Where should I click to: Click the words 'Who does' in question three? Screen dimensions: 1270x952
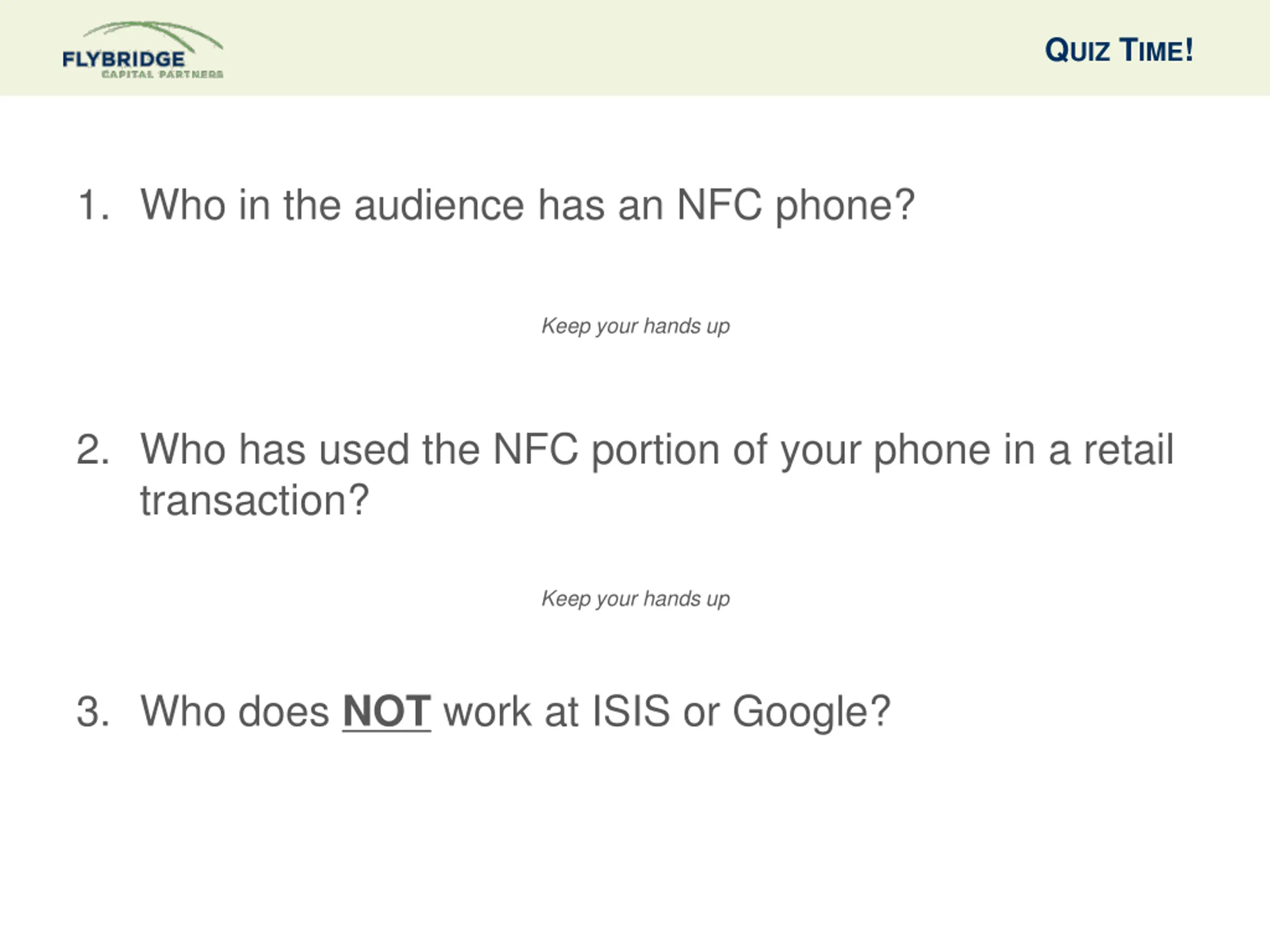(234, 712)
